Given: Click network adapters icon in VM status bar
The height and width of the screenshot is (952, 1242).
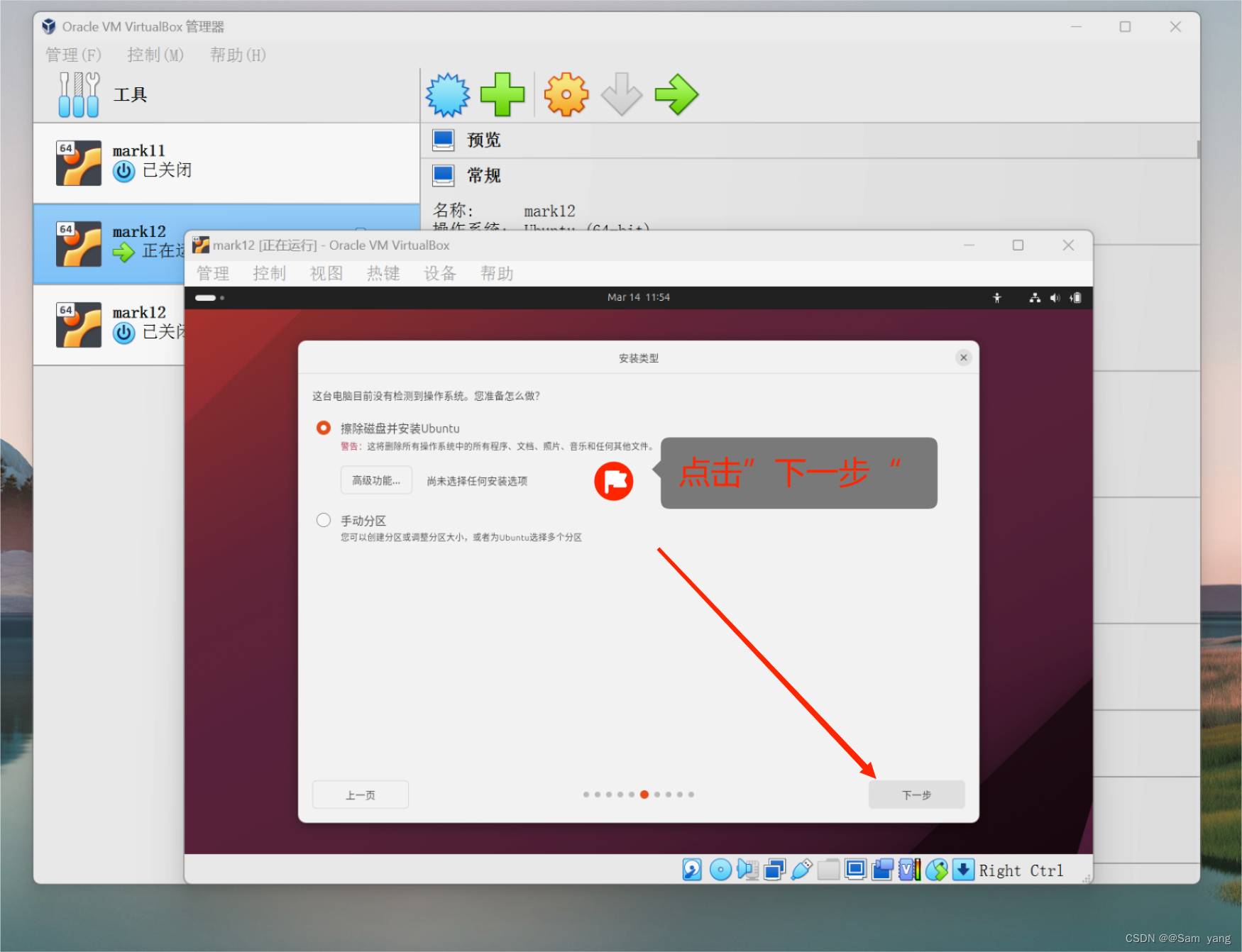Looking at the screenshot, I should [774, 870].
